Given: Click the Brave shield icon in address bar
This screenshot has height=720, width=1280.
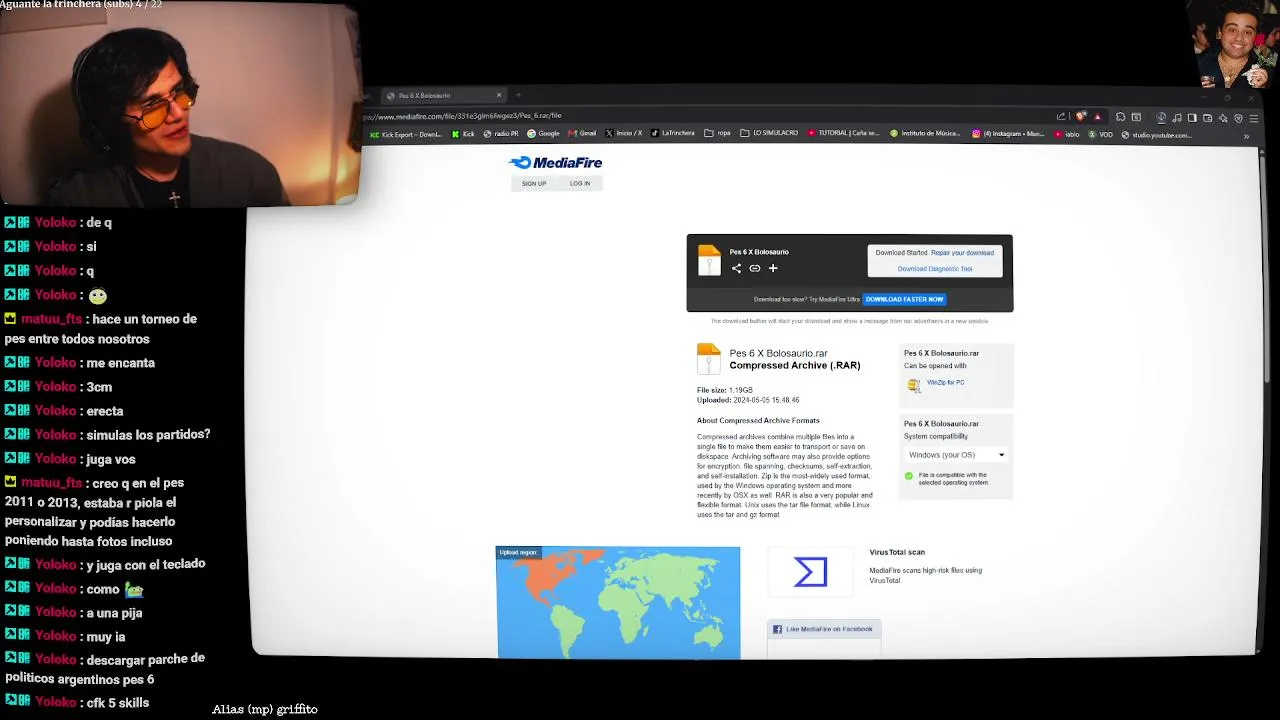Looking at the screenshot, I should tap(1081, 117).
